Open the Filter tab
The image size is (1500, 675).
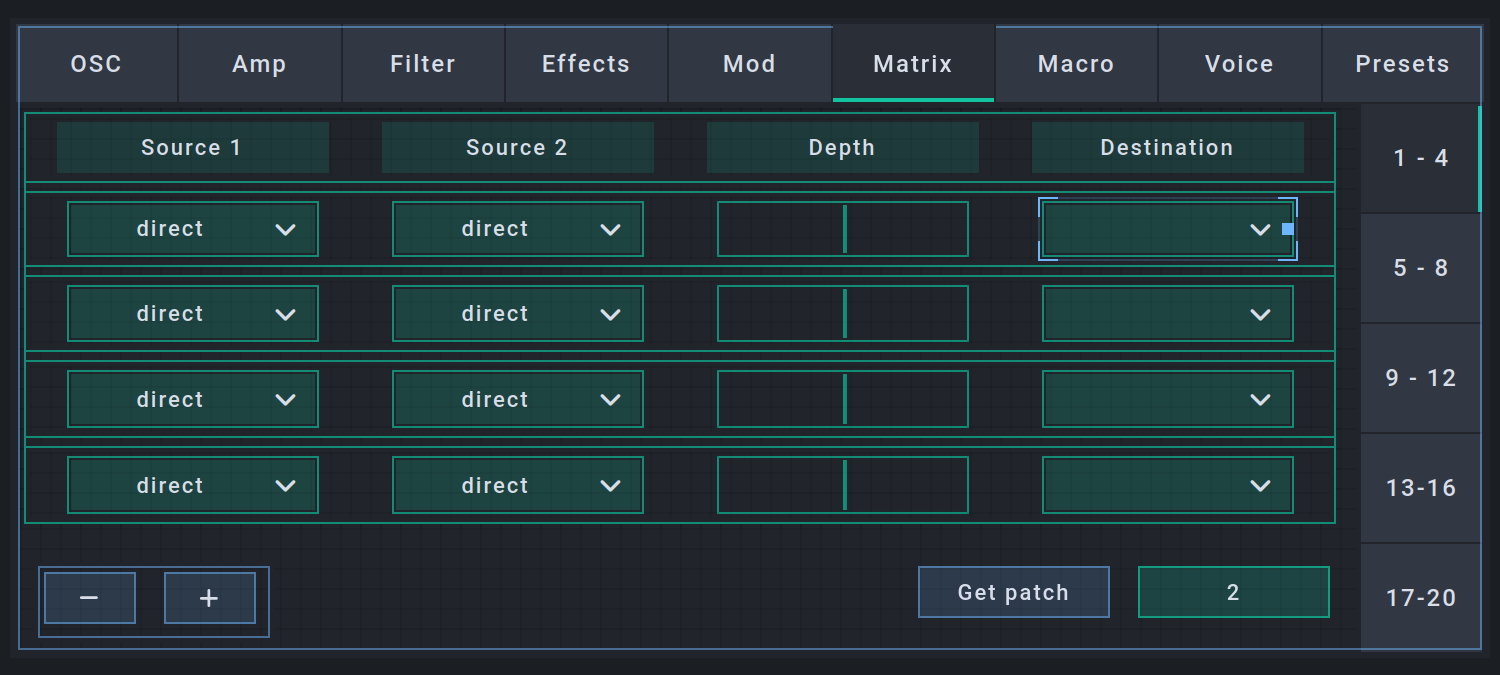(423, 64)
